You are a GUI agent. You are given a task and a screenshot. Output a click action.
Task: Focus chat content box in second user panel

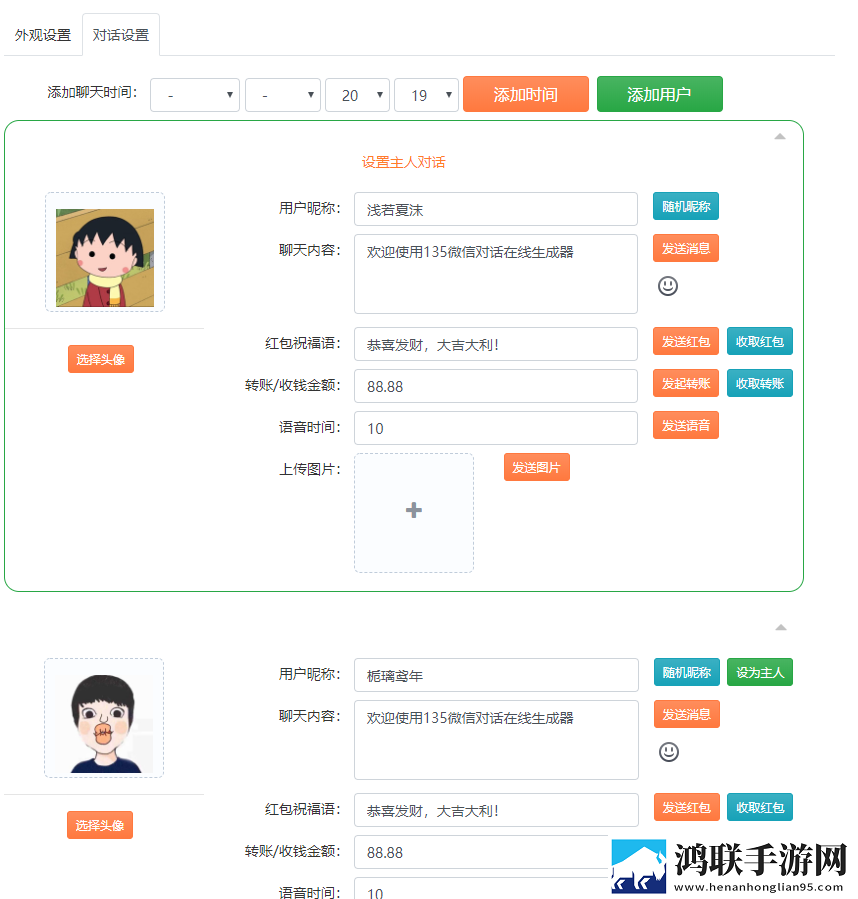click(x=497, y=740)
